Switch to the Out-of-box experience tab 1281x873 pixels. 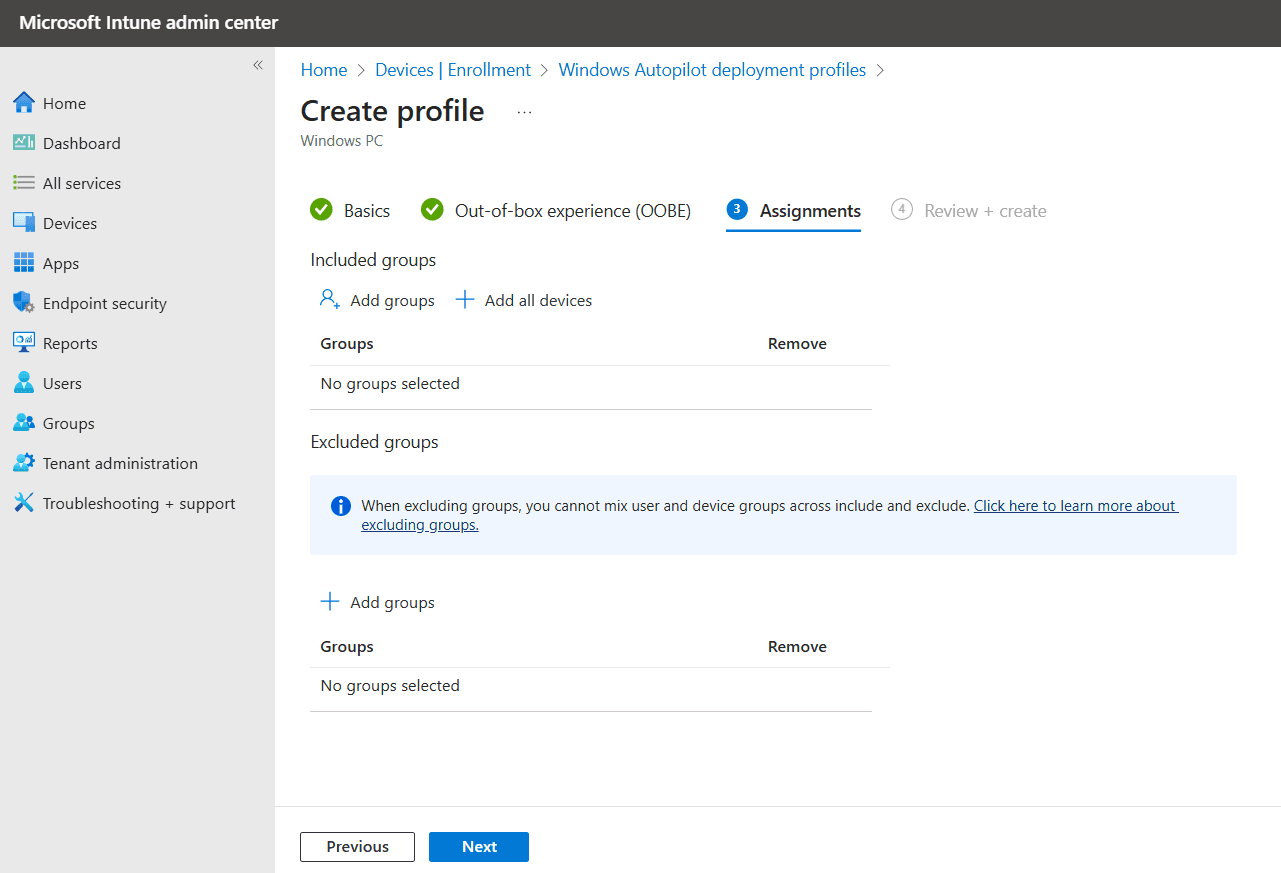click(573, 210)
